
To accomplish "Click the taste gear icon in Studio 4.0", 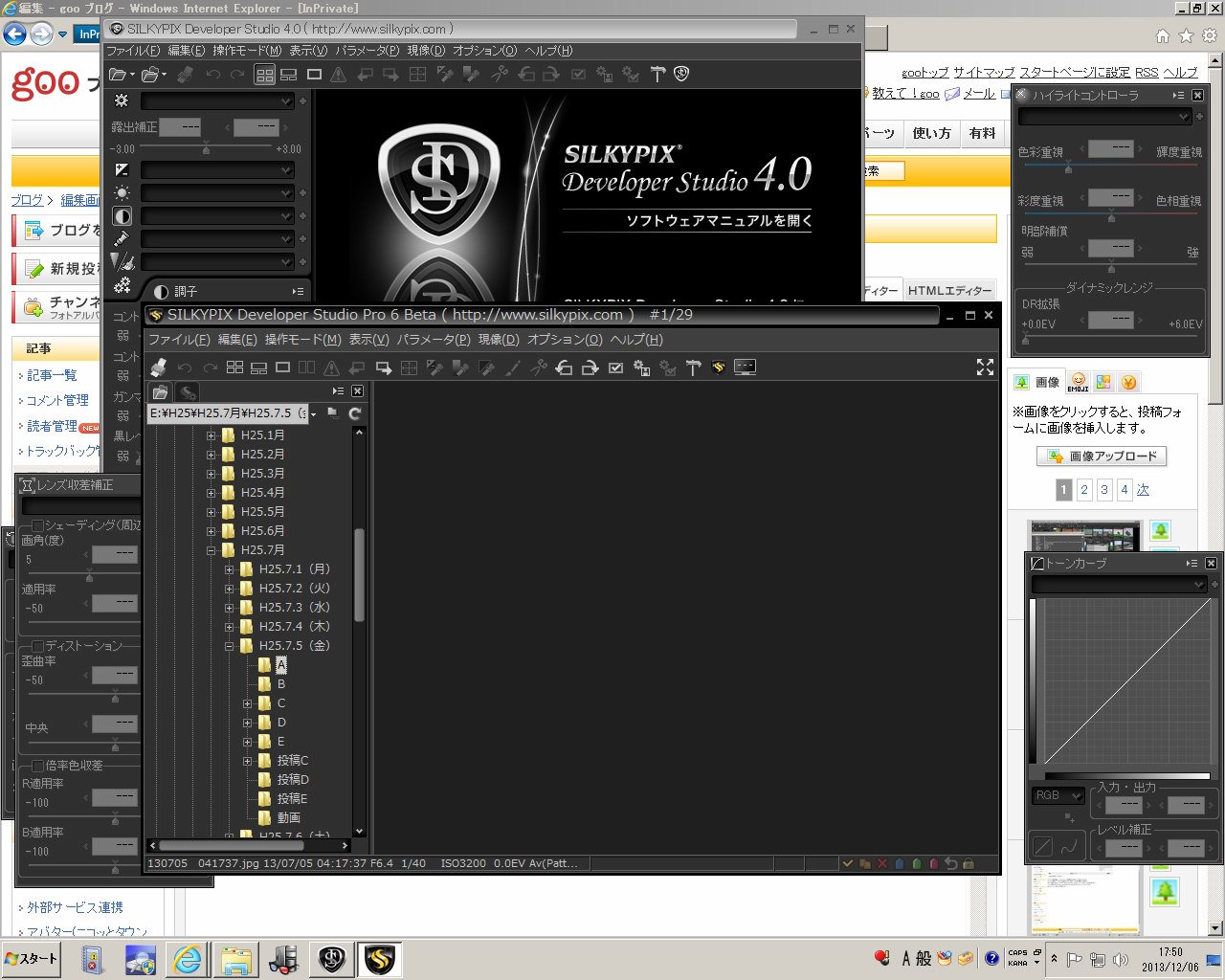I will click(x=122, y=100).
